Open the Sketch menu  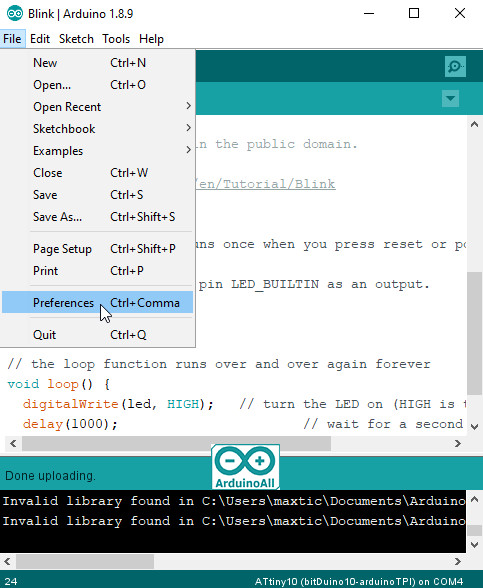pos(76,39)
